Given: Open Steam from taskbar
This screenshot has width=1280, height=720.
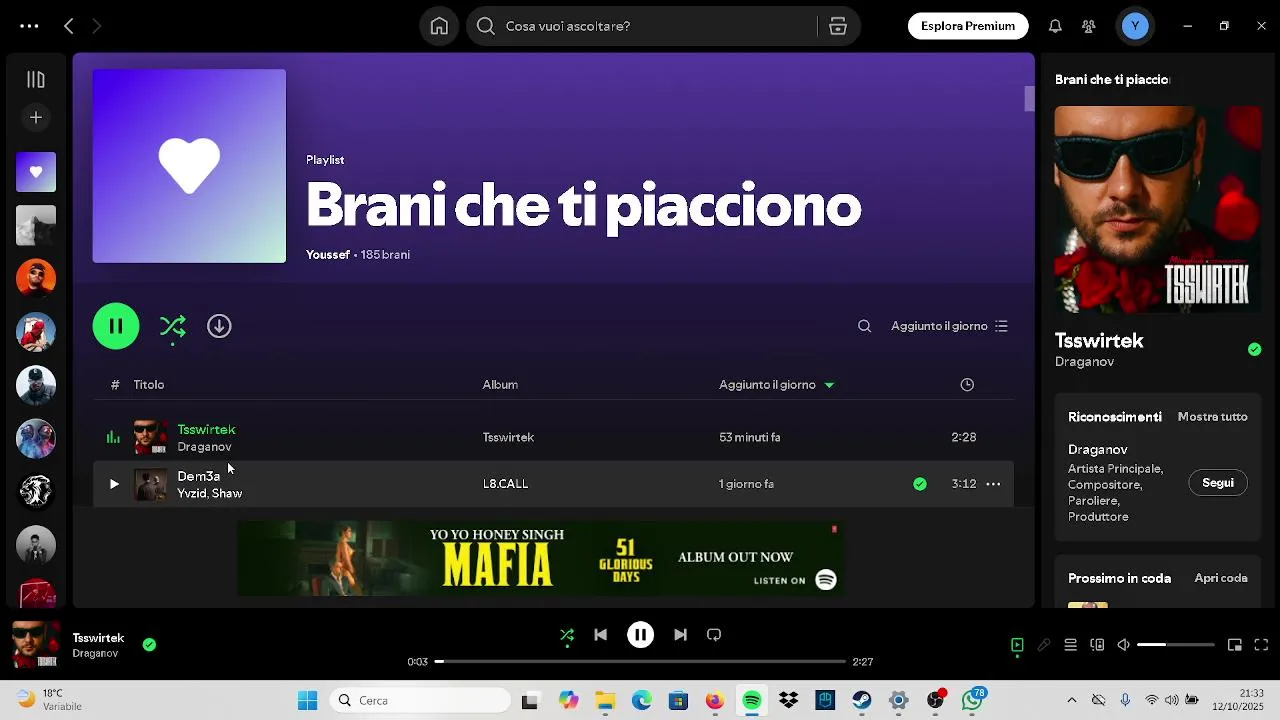Looking at the screenshot, I should pyautogui.click(x=862, y=701).
